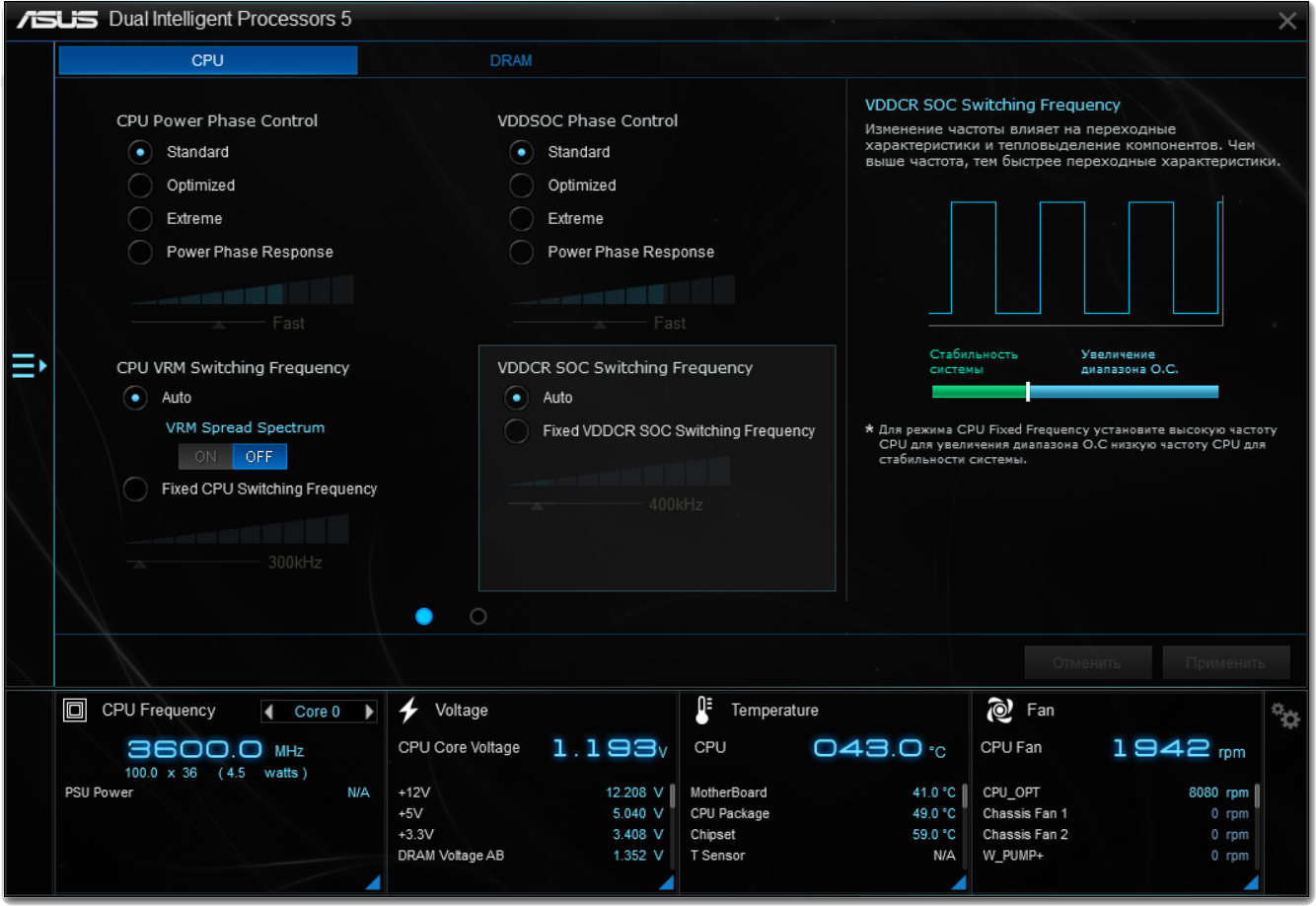The height and width of the screenshot is (906, 1316).
Task: Select Standard for VDDSOC Phase Control
Action: click(521, 152)
